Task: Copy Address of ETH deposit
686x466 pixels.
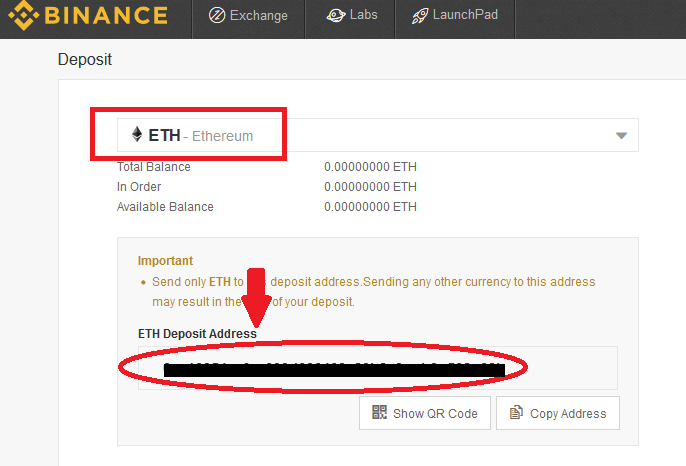Action: [x=558, y=413]
